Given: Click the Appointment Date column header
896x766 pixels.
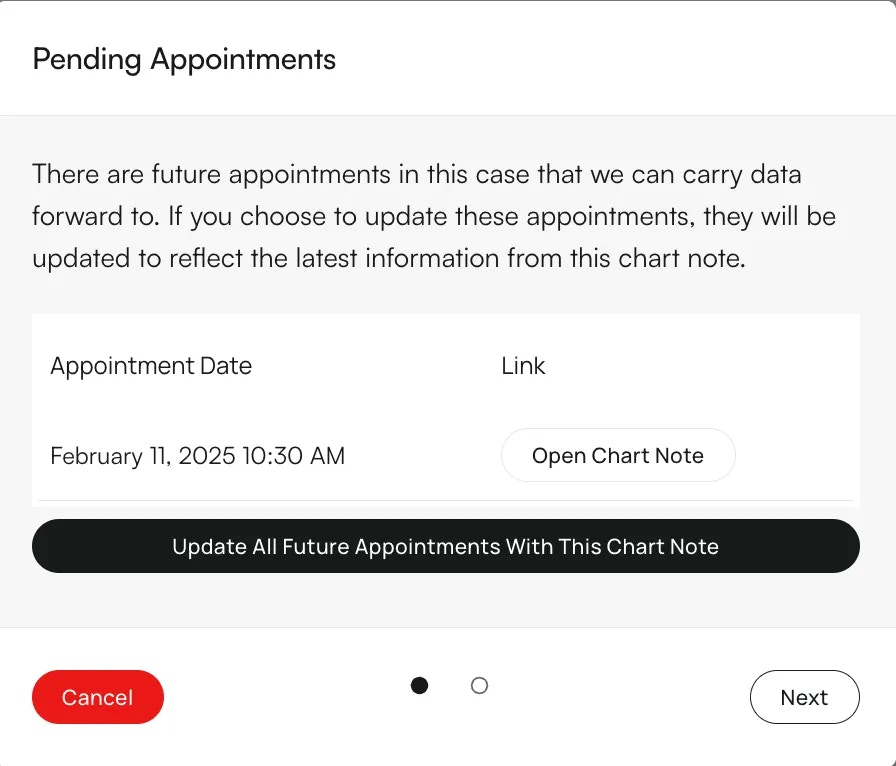Looking at the screenshot, I should tap(151, 365).
